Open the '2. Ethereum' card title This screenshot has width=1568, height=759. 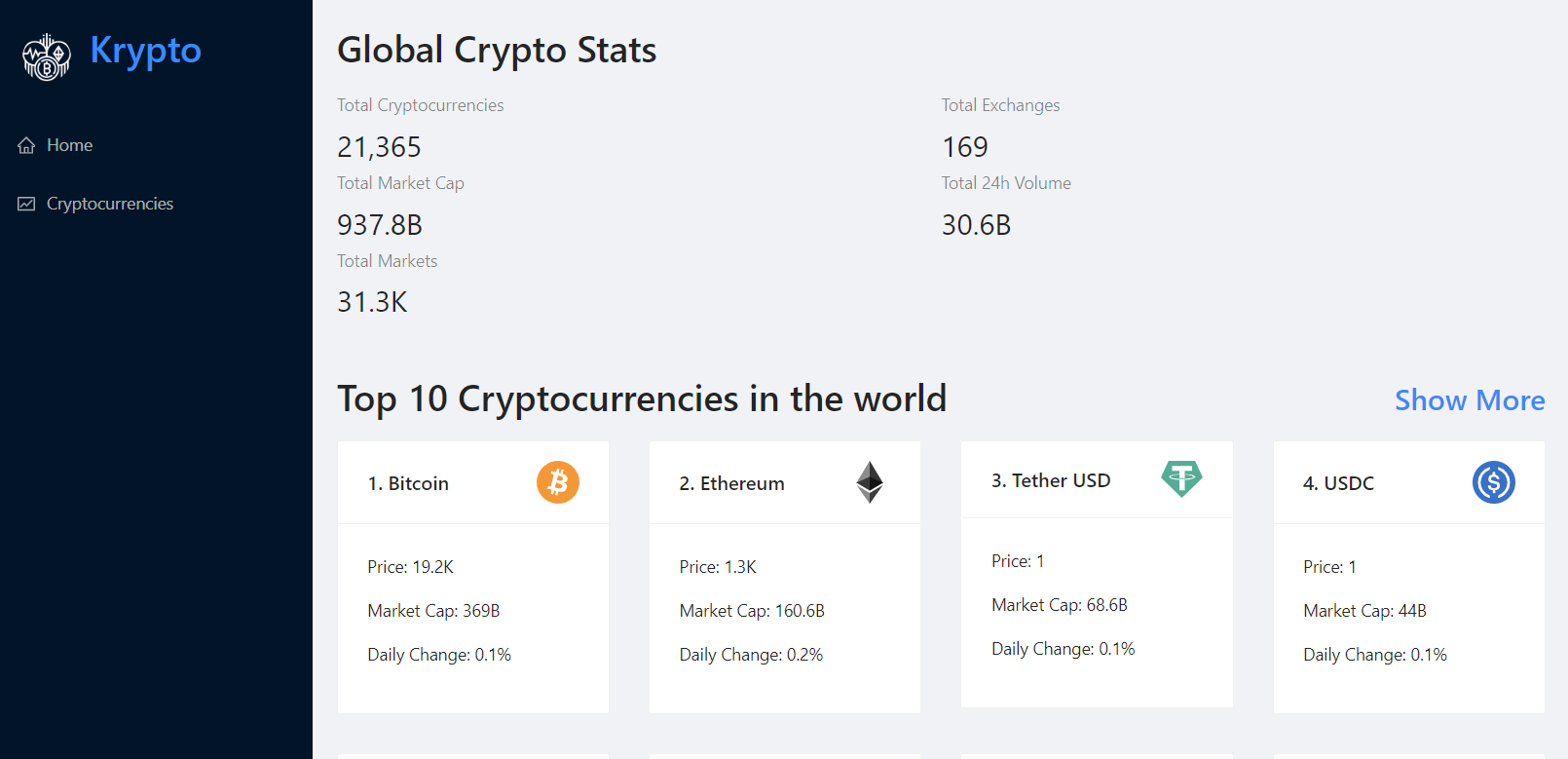(x=731, y=483)
